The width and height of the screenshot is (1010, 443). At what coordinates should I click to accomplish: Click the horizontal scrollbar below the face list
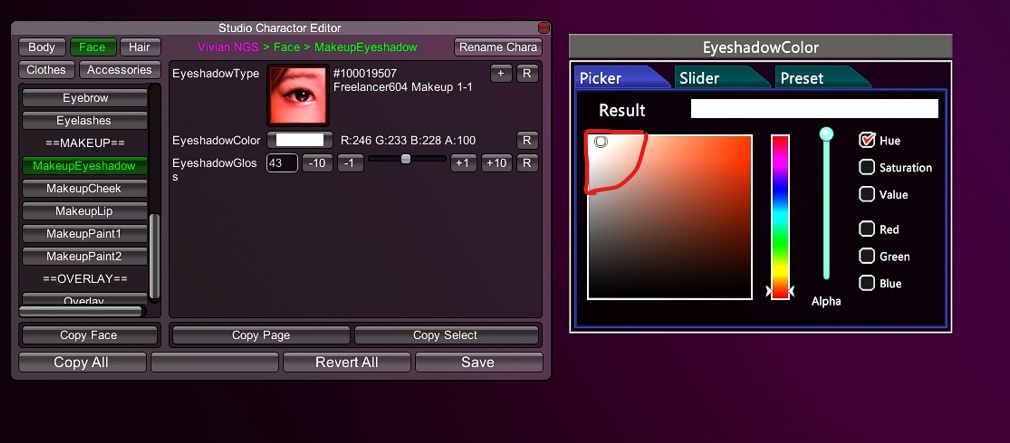81,311
